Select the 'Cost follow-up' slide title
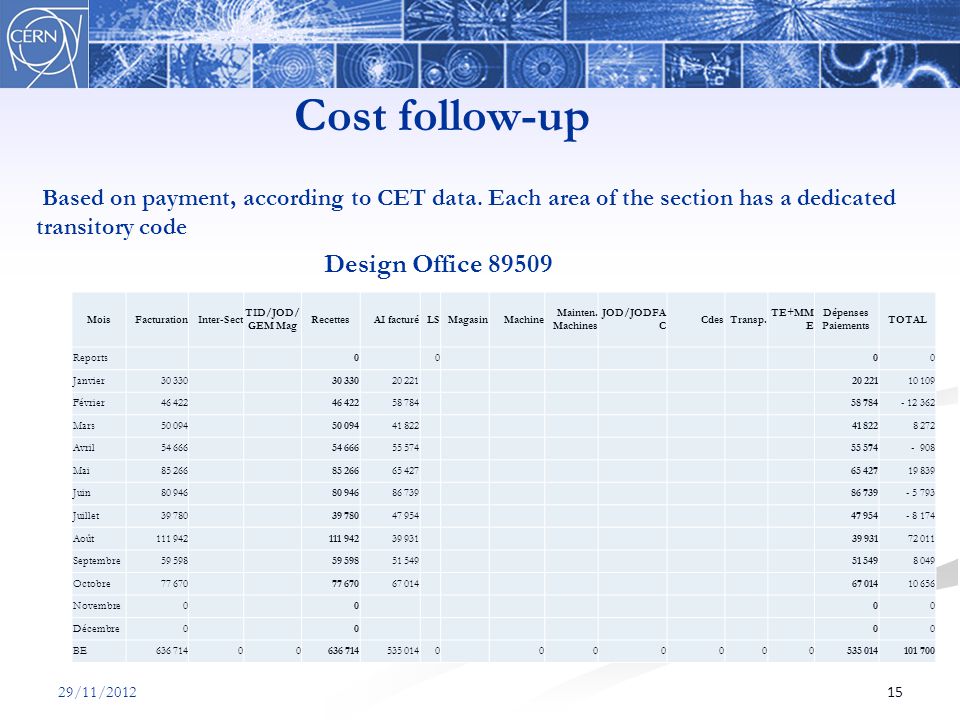The height and width of the screenshot is (720, 960). [442, 116]
